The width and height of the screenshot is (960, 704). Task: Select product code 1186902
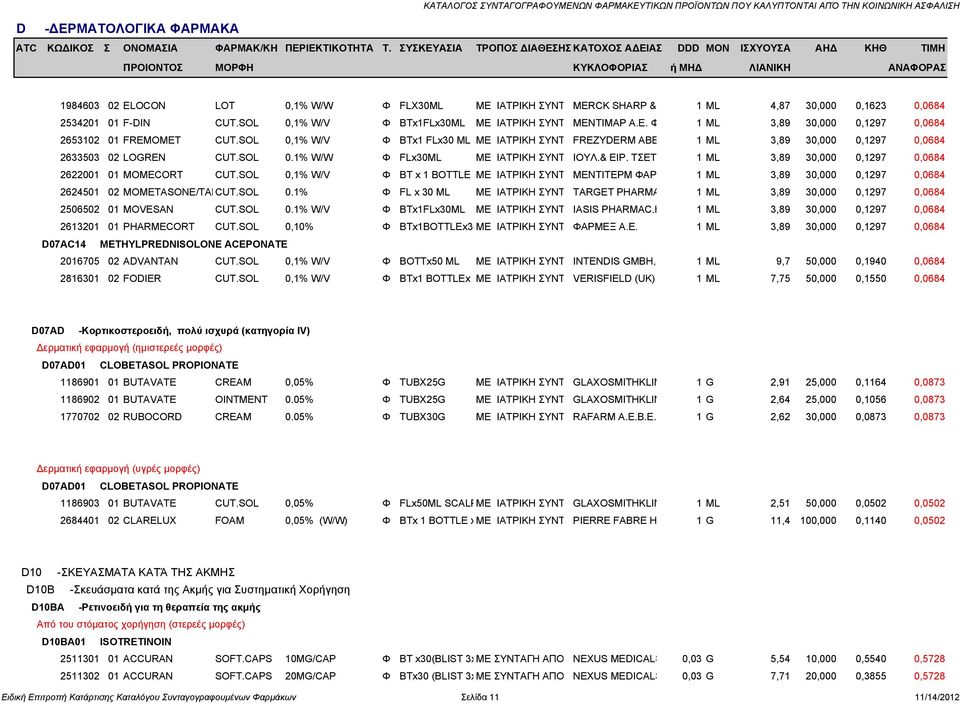80,400
